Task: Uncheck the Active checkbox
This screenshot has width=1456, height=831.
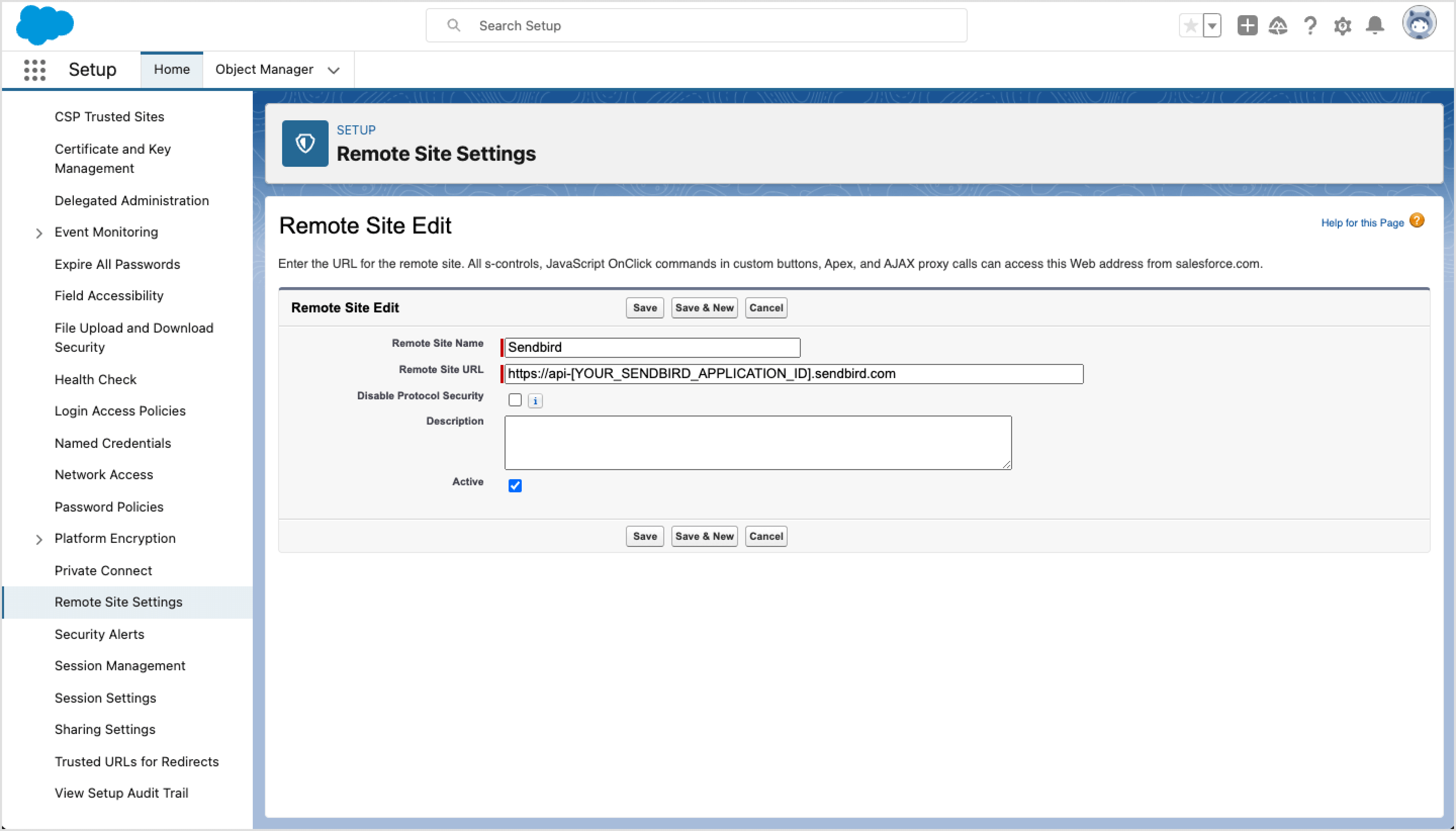Action: click(x=515, y=485)
